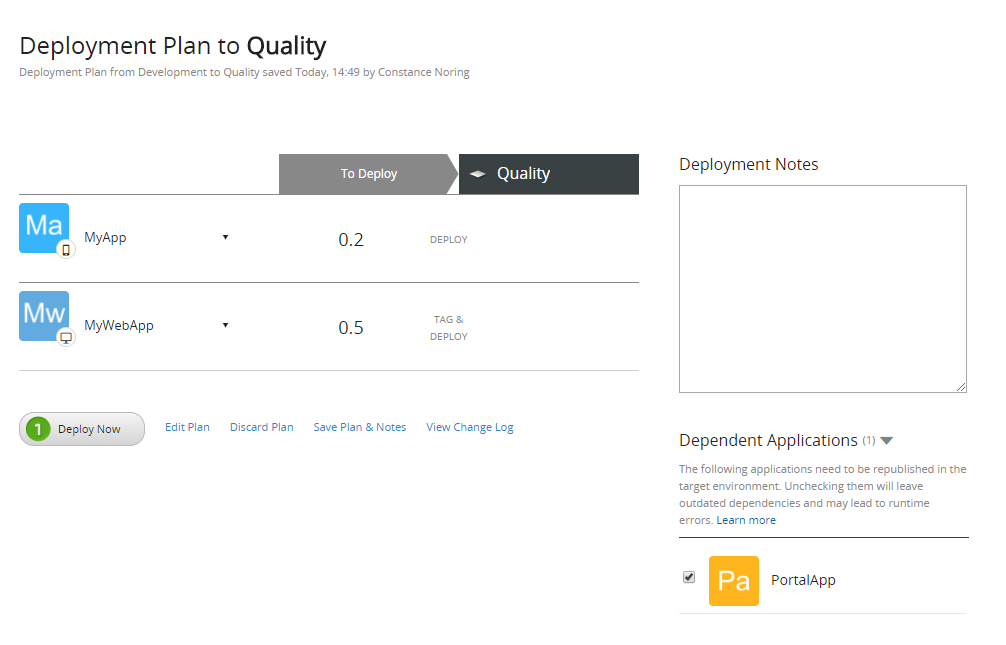View the change log
This screenshot has width=1006, height=645.
tap(469, 427)
